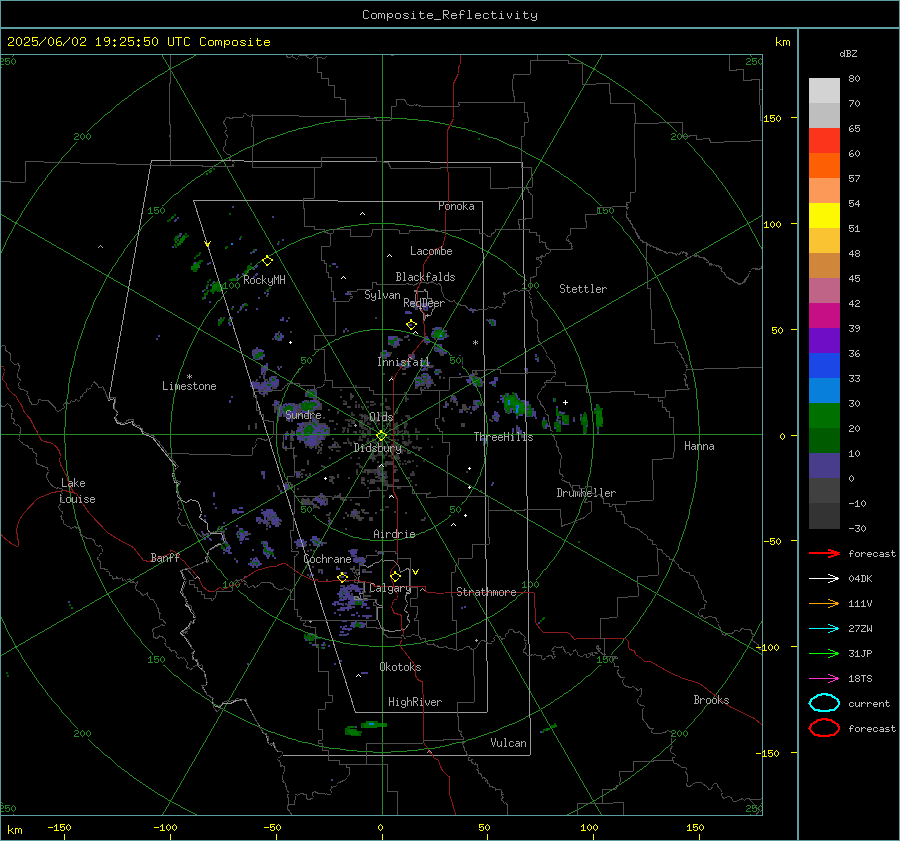The width and height of the screenshot is (900, 841).
Task: Pick the dark orange 57-60 dBZ swatch
Action: 824,165
